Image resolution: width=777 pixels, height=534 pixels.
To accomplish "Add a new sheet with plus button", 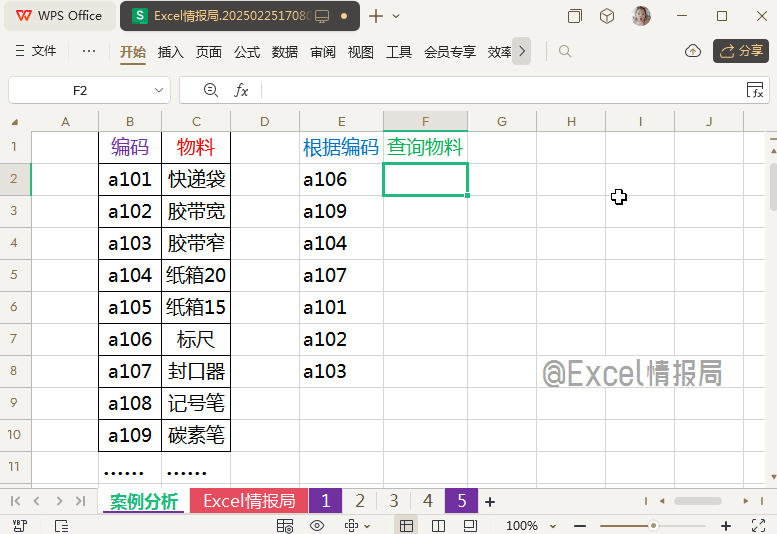I will pos(490,502).
